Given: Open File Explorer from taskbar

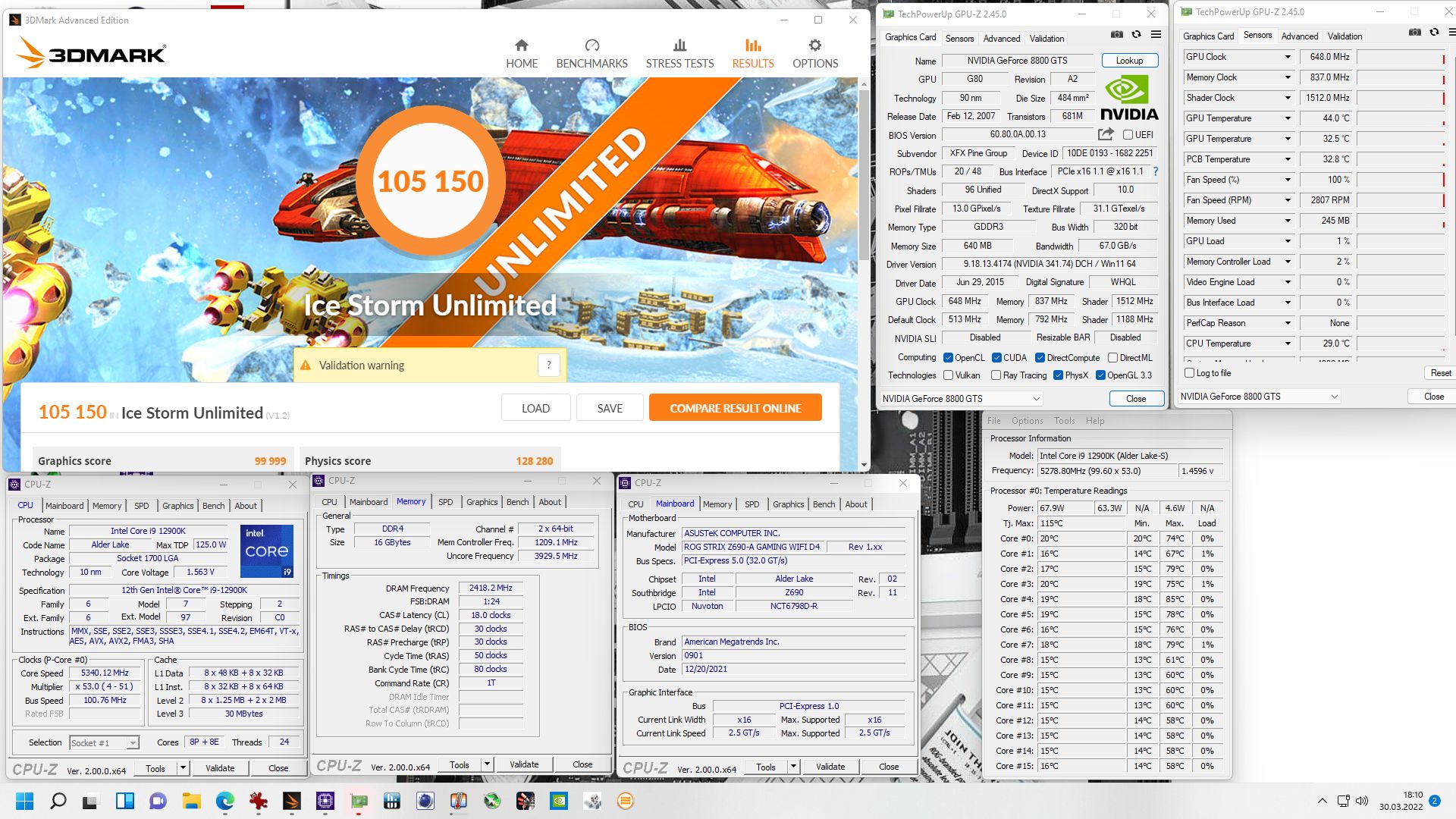Looking at the screenshot, I should 191,801.
